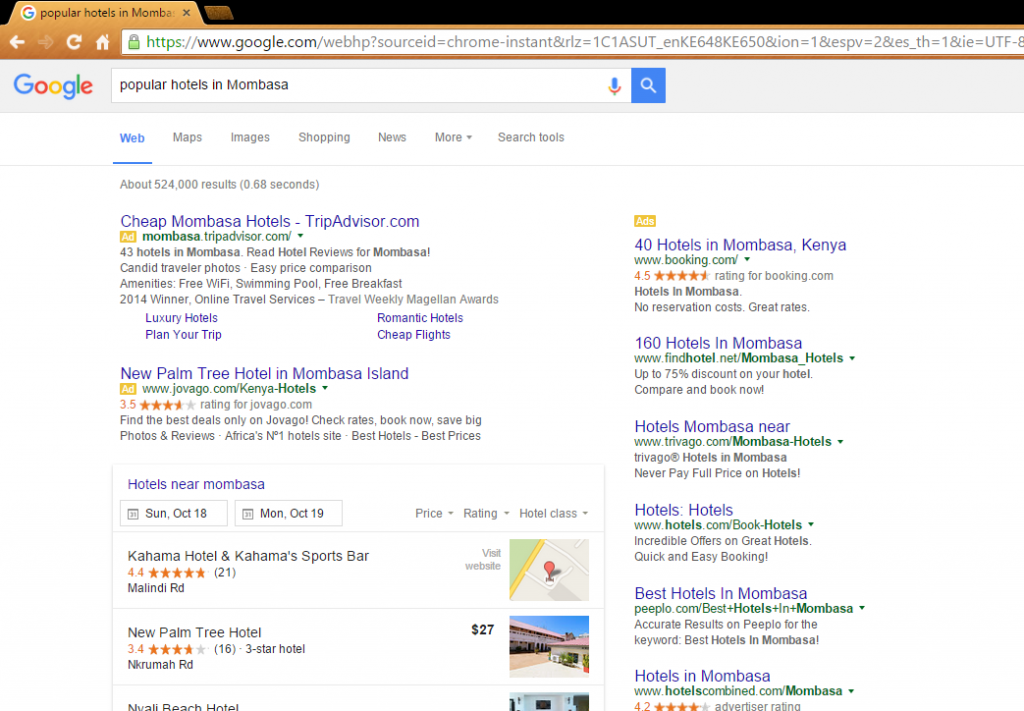
Task: Expand arrow beside mombasa.tripadvisor.com URL
Action: tap(300, 236)
